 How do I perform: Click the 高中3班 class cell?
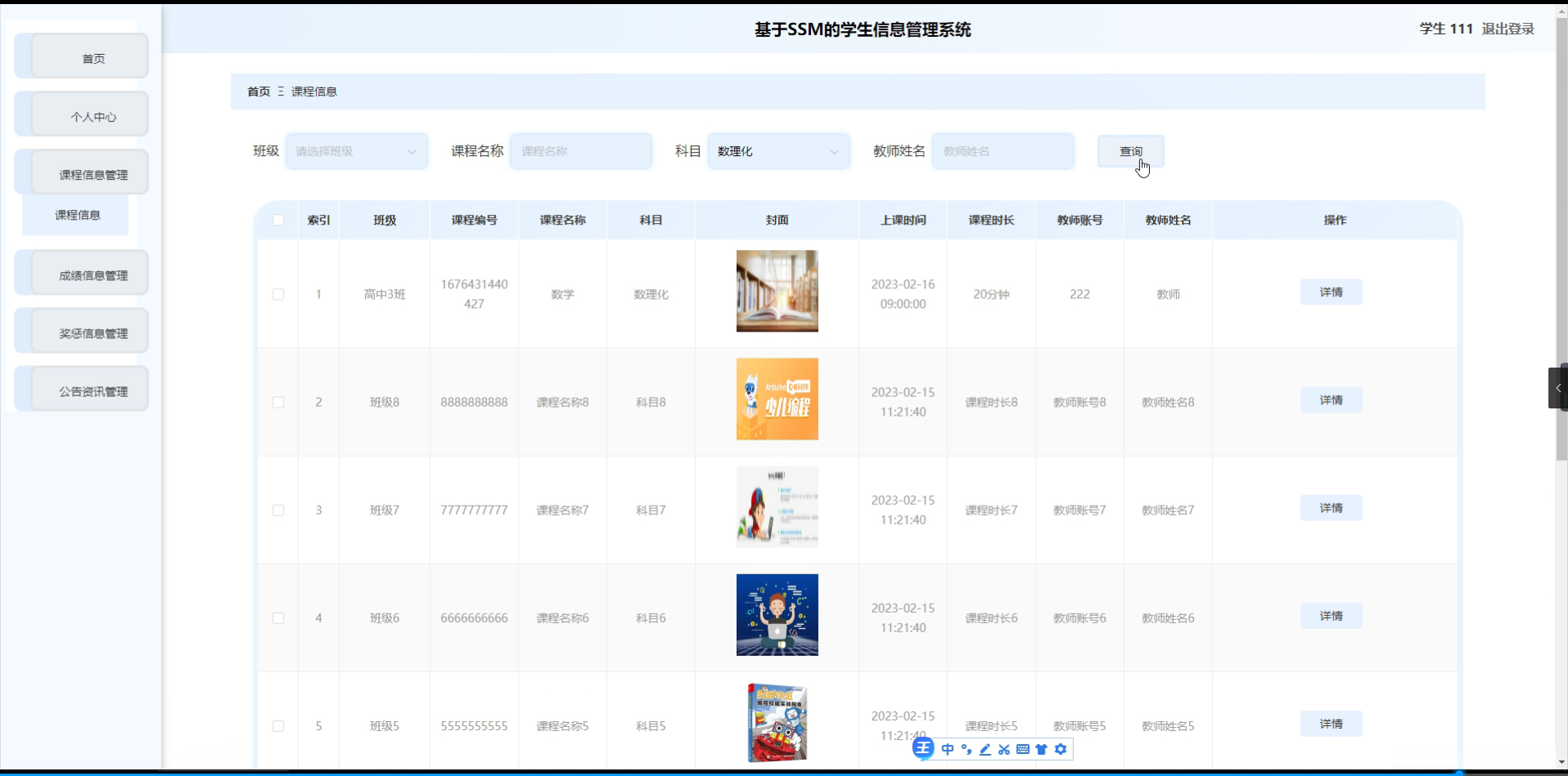tap(385, 294)
